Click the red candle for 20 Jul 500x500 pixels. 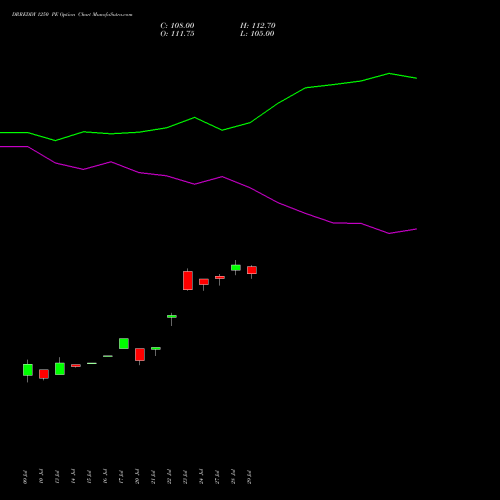[x=140, y=355]
